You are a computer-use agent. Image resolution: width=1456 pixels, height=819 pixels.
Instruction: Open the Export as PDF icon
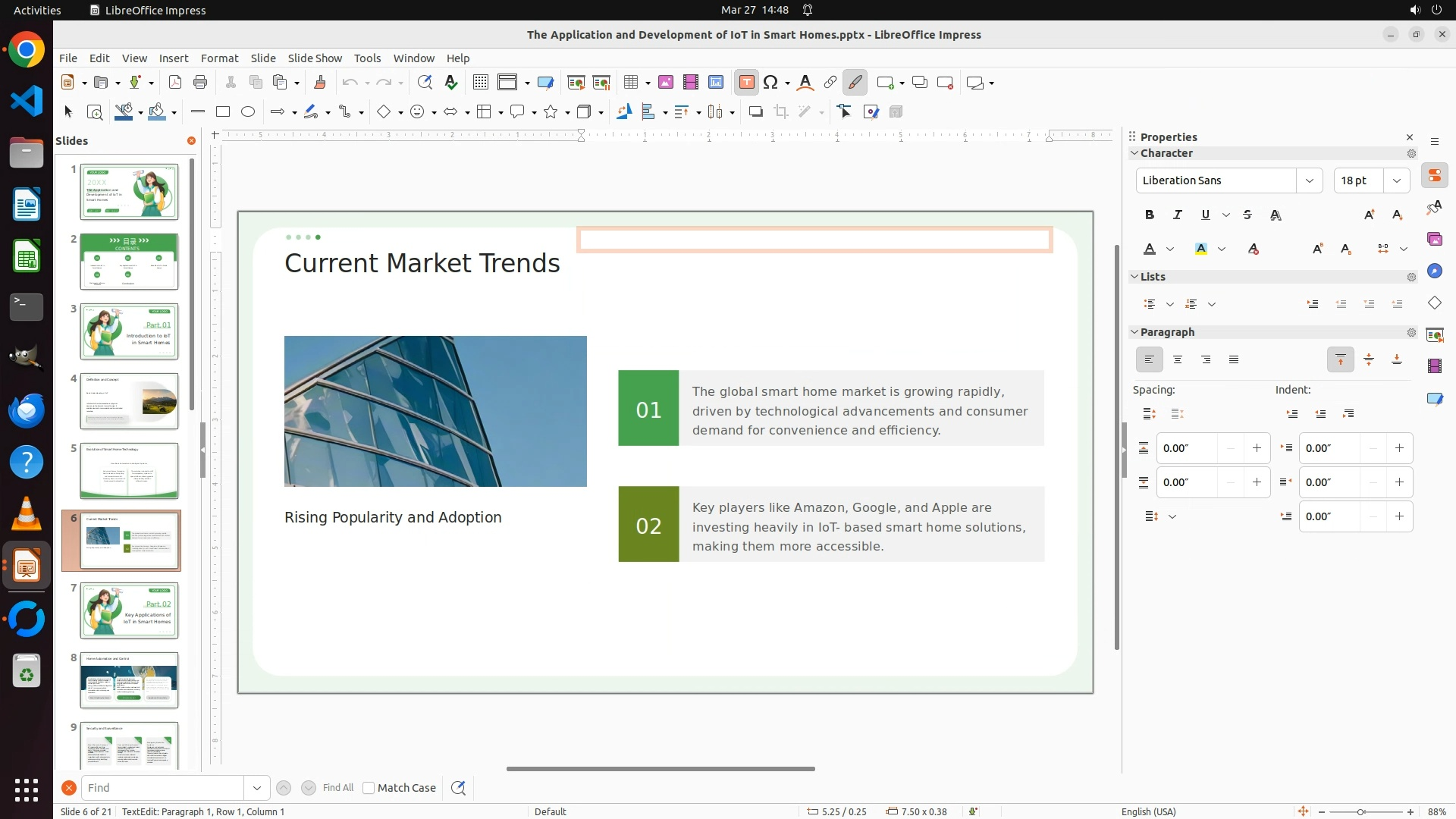[175, 83]
